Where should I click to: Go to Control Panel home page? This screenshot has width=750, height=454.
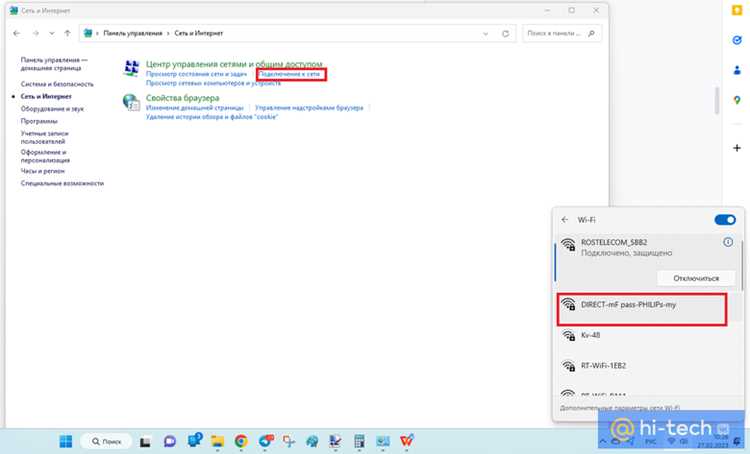(x=54, y=64)
